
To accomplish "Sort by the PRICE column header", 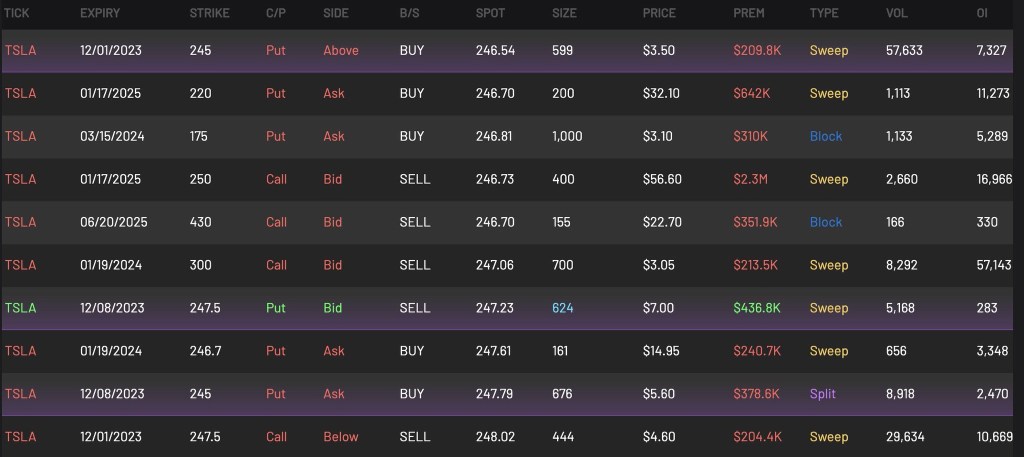I will 659,13.
